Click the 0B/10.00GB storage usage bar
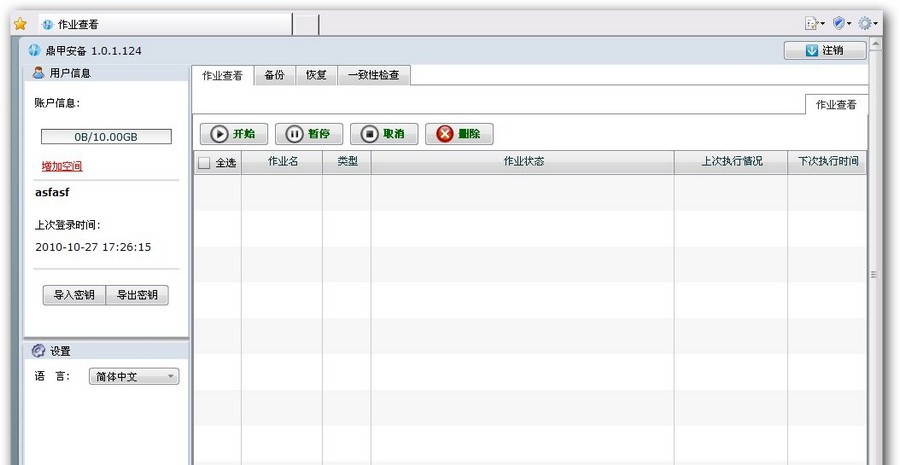Viewport: 900px width, 465px height. click(106, 137)
